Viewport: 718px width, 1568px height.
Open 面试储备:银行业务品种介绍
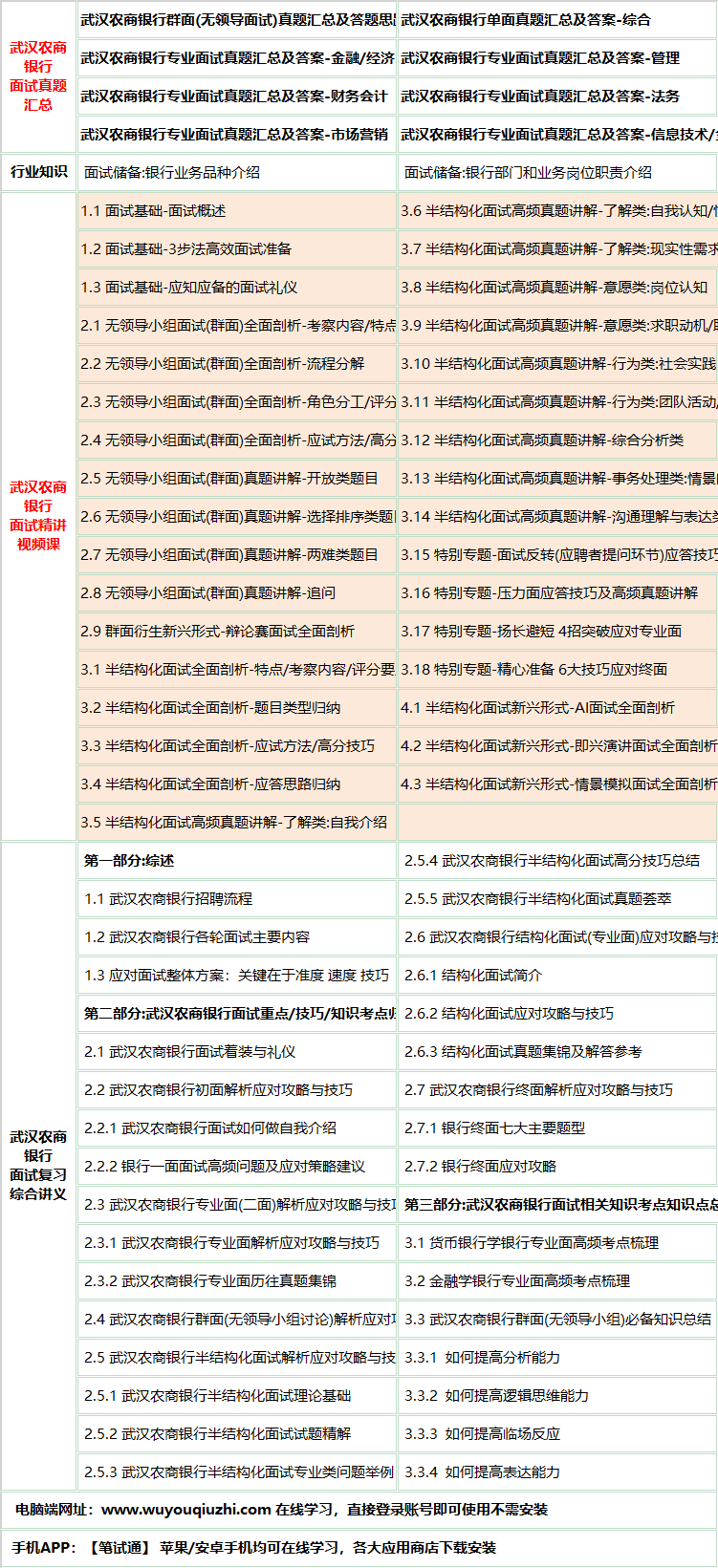pyautogui.click(x=172, y=173)
